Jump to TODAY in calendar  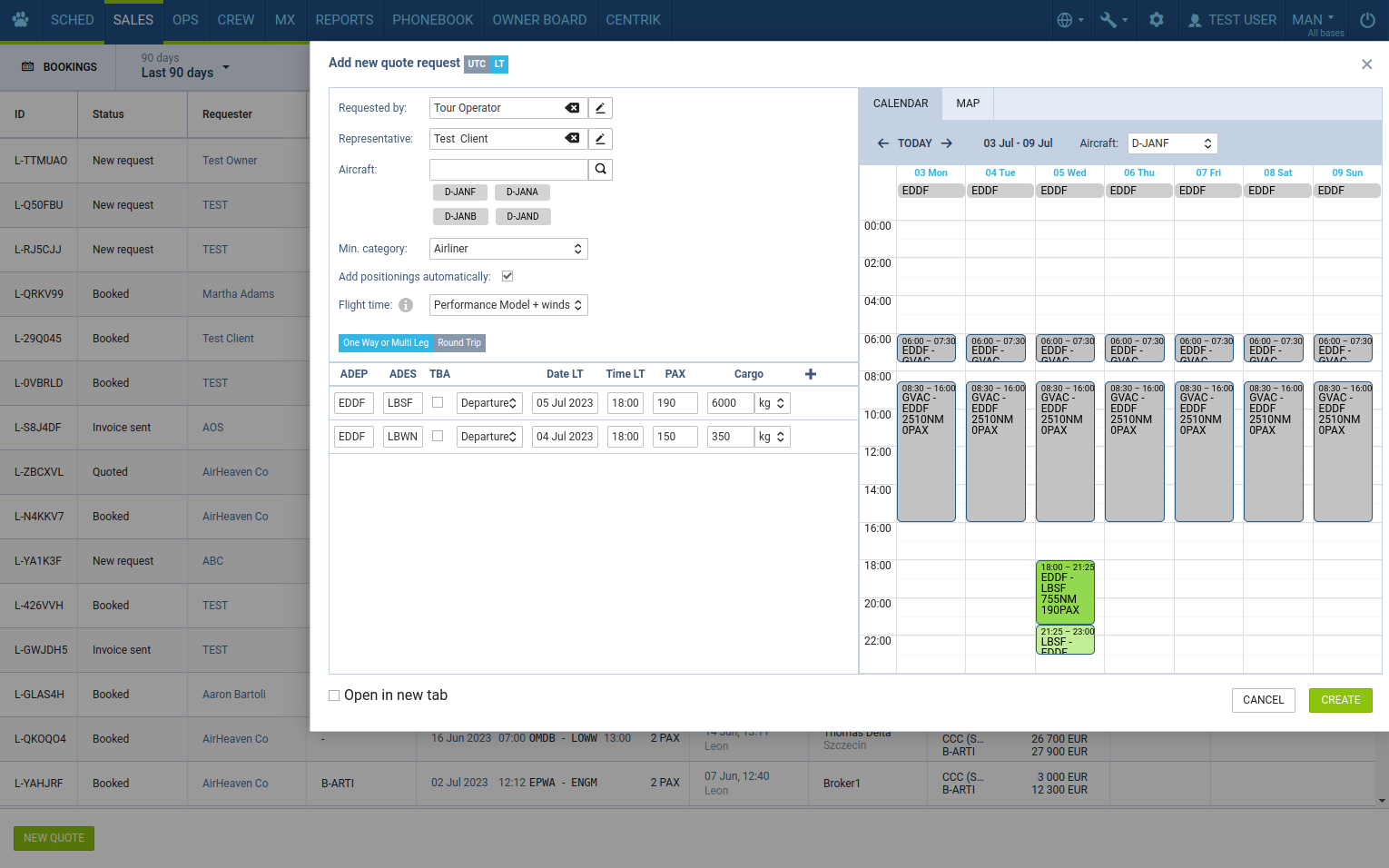(x=914, y=143)
